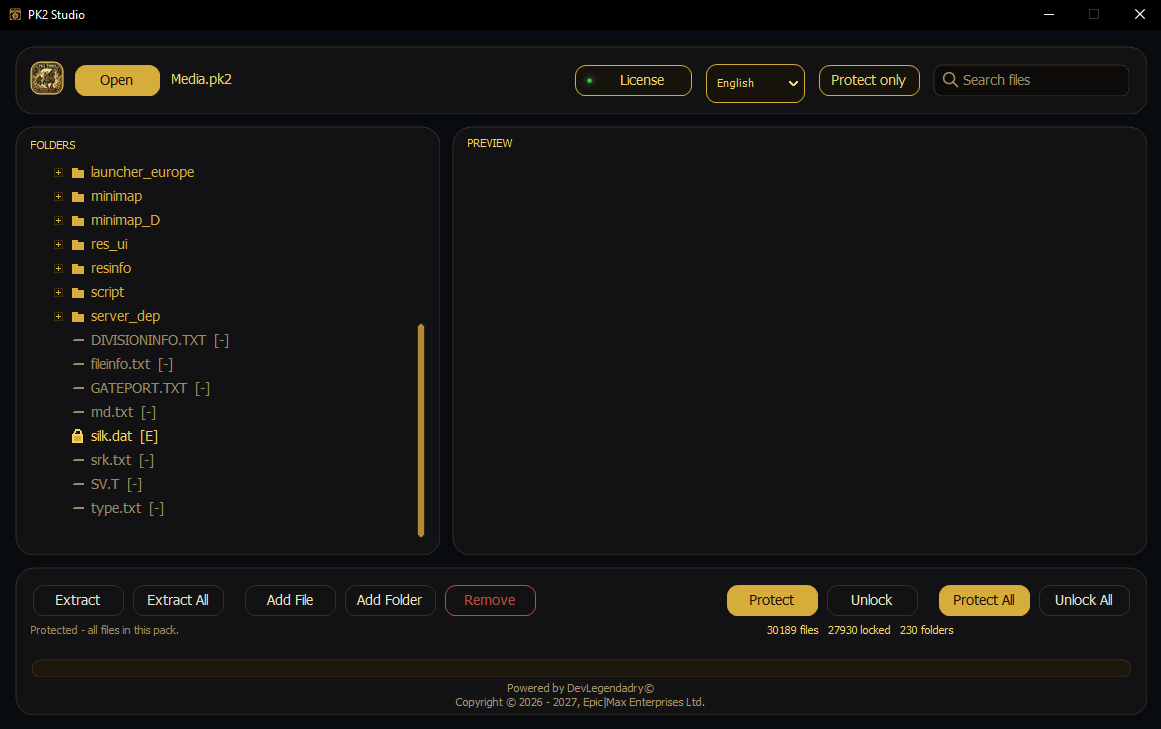1161x729 pixels.
Task: Expand the res_ui folder node
Action: tap(58, 245)
